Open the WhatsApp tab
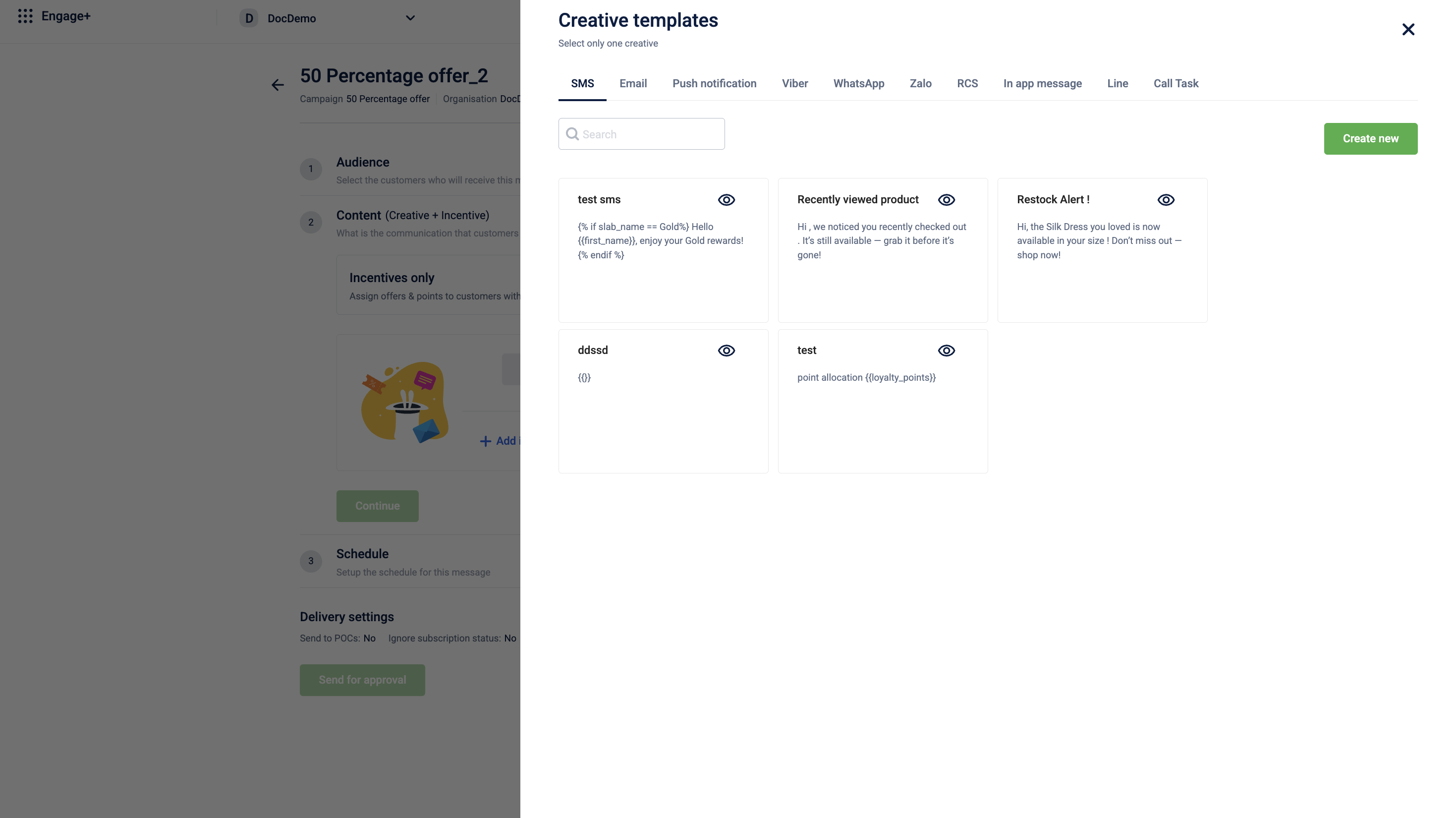 (x=858, y=84)
